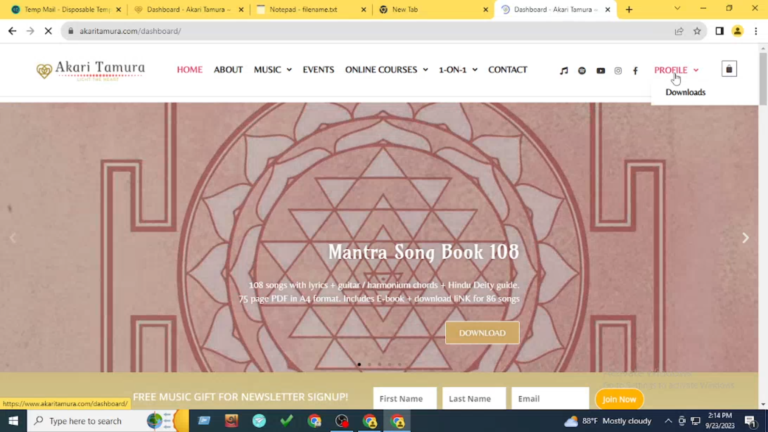The image size is (768, 432).
Task: Stop page loading in browser toolbar
Action: pos(48,31)
